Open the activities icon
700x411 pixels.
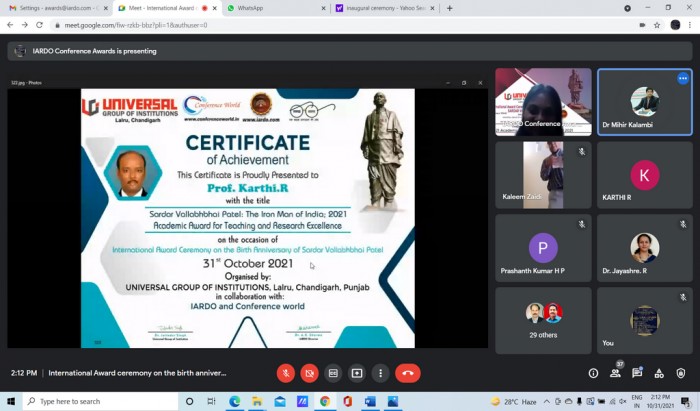[659, 373]
